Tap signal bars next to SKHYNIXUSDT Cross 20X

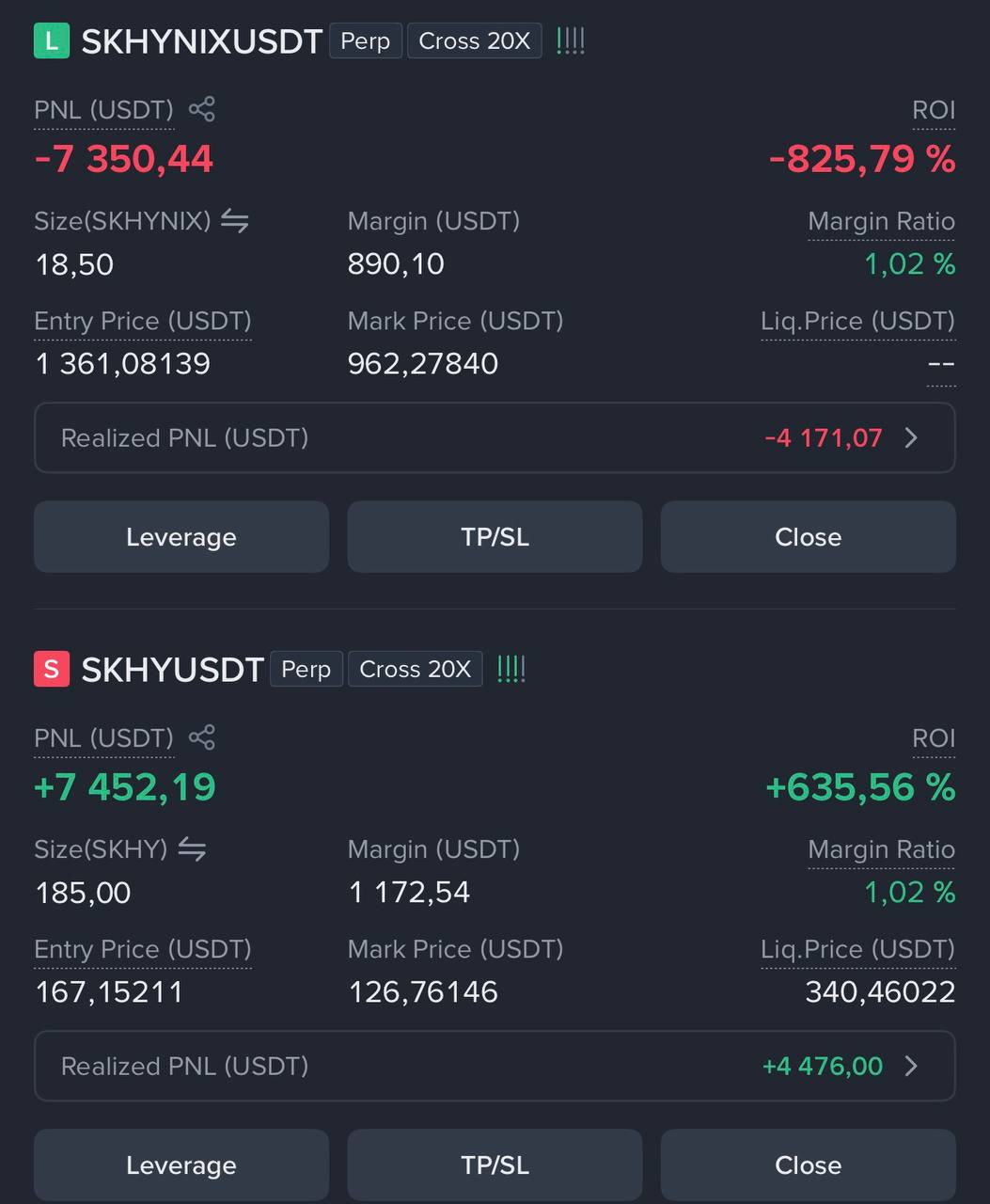click(571, 40)
